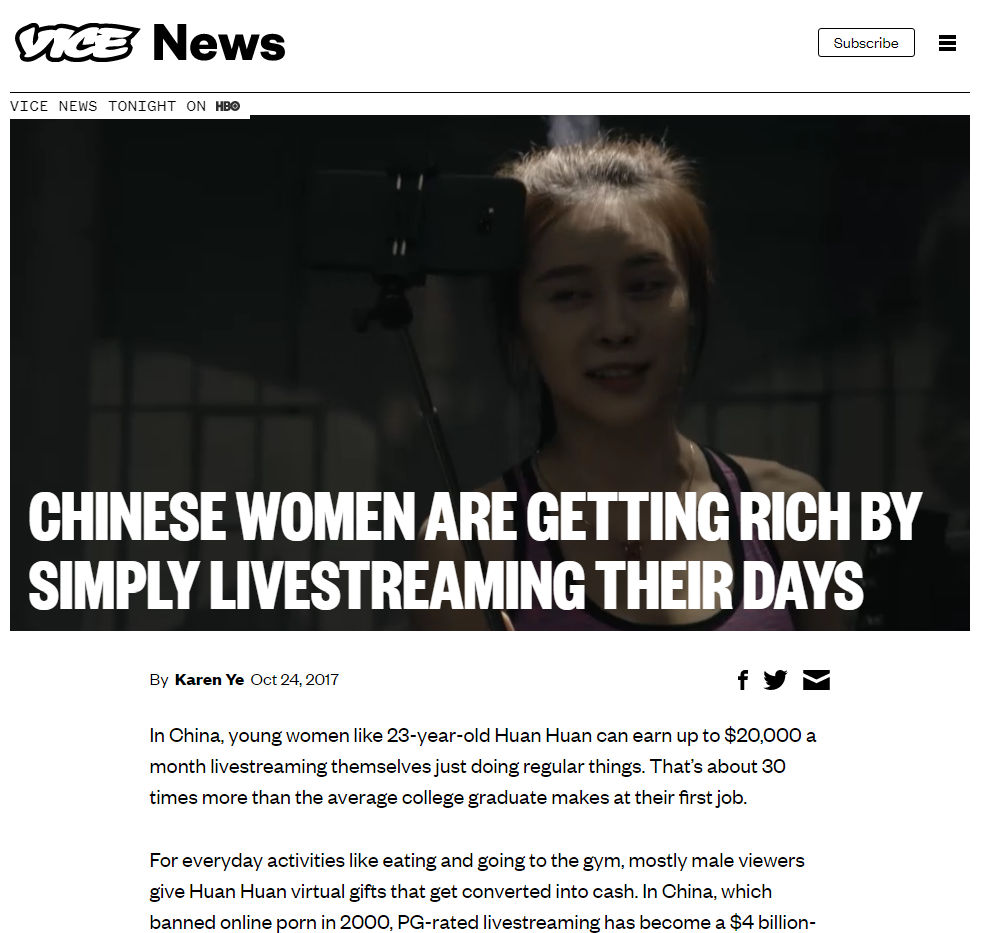Click the HBO logo in section label
Viewport: 993px width, 933px height.
pyautogui.click(x=228, y=106)
